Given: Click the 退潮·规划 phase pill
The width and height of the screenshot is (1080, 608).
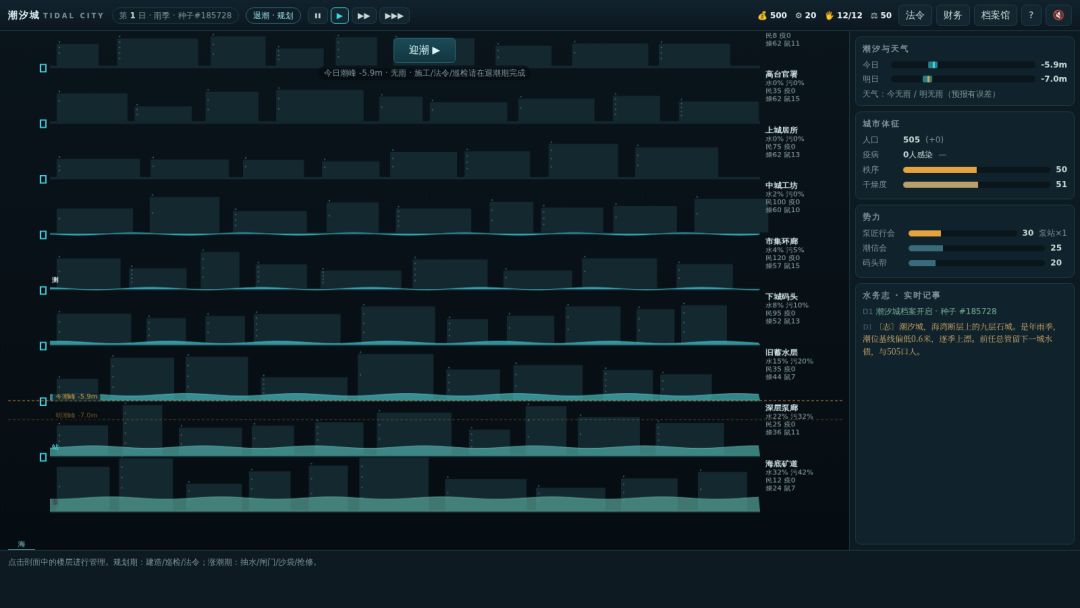Looking at the screenshot, I should click(273, 15).
